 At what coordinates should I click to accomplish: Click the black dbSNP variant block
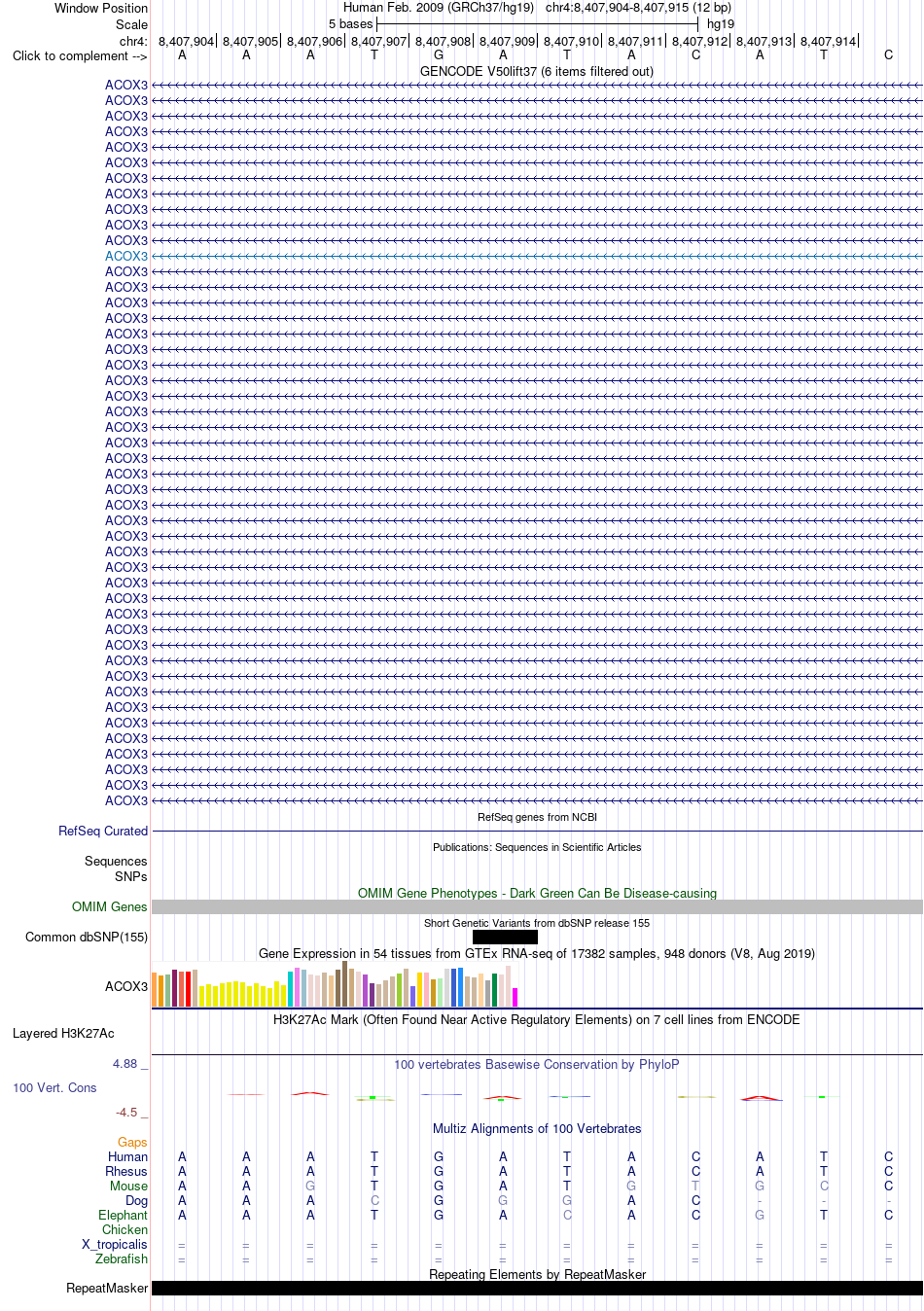505,938
